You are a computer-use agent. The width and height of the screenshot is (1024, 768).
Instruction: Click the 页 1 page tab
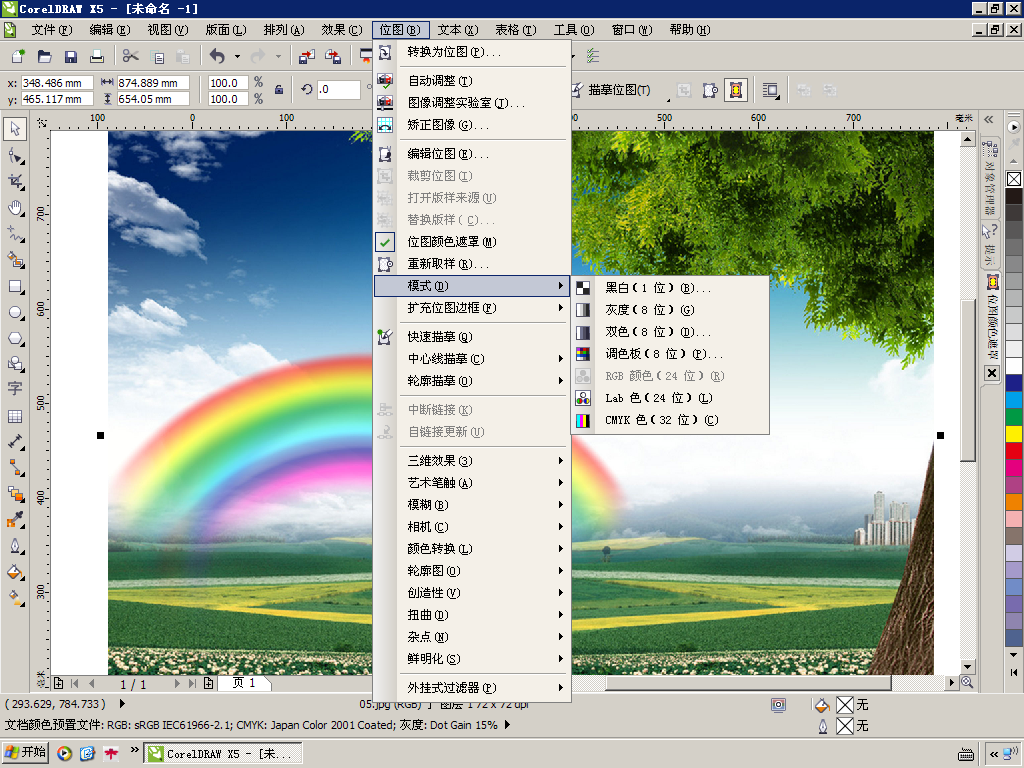click(244, 683)
